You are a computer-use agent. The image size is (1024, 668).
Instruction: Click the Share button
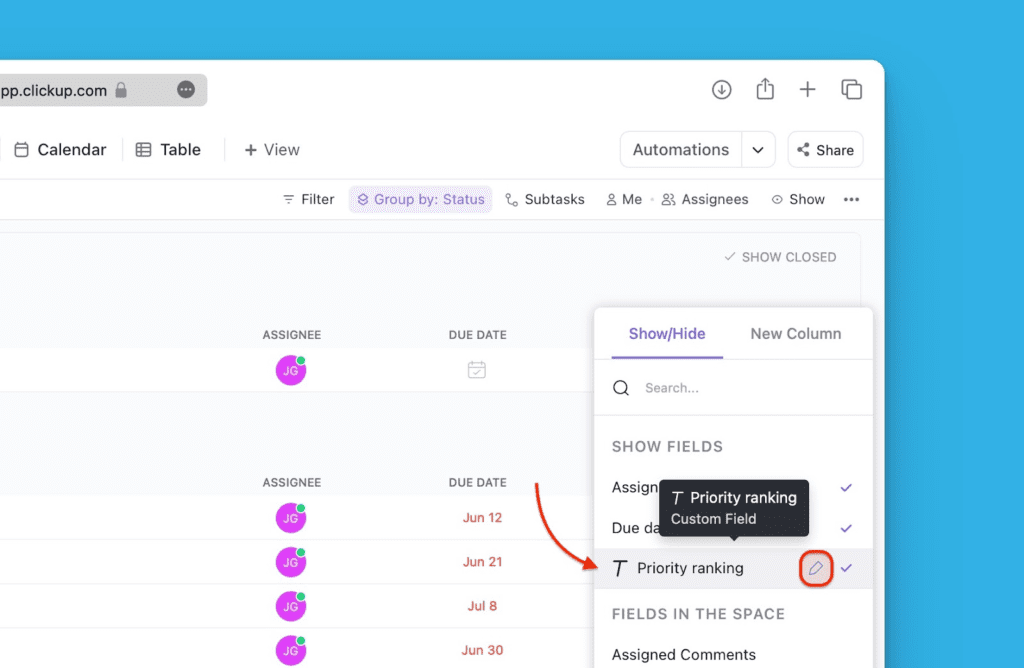825,150
